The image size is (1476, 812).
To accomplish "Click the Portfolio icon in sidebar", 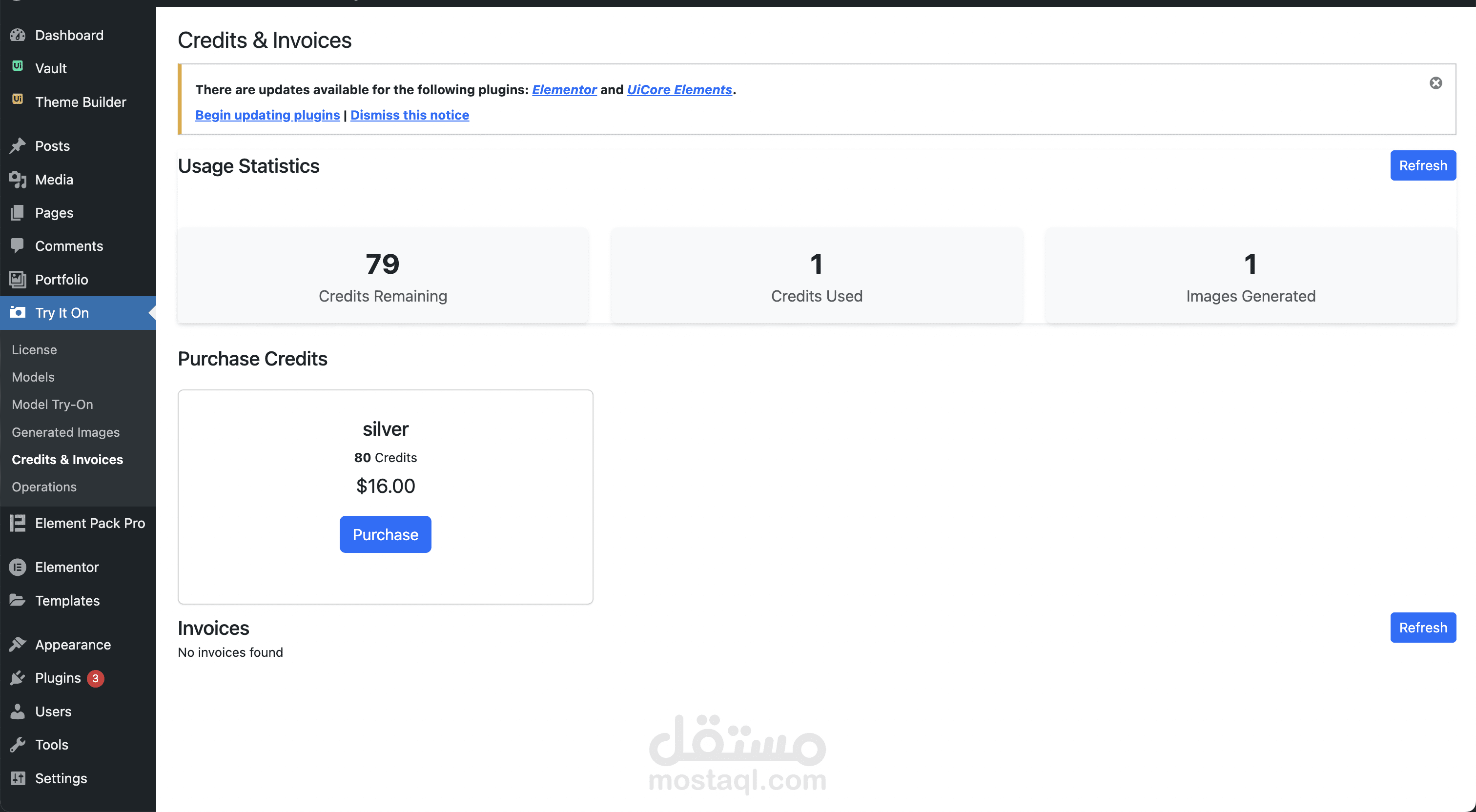I will pyautogui.click(x=18, y=279).
